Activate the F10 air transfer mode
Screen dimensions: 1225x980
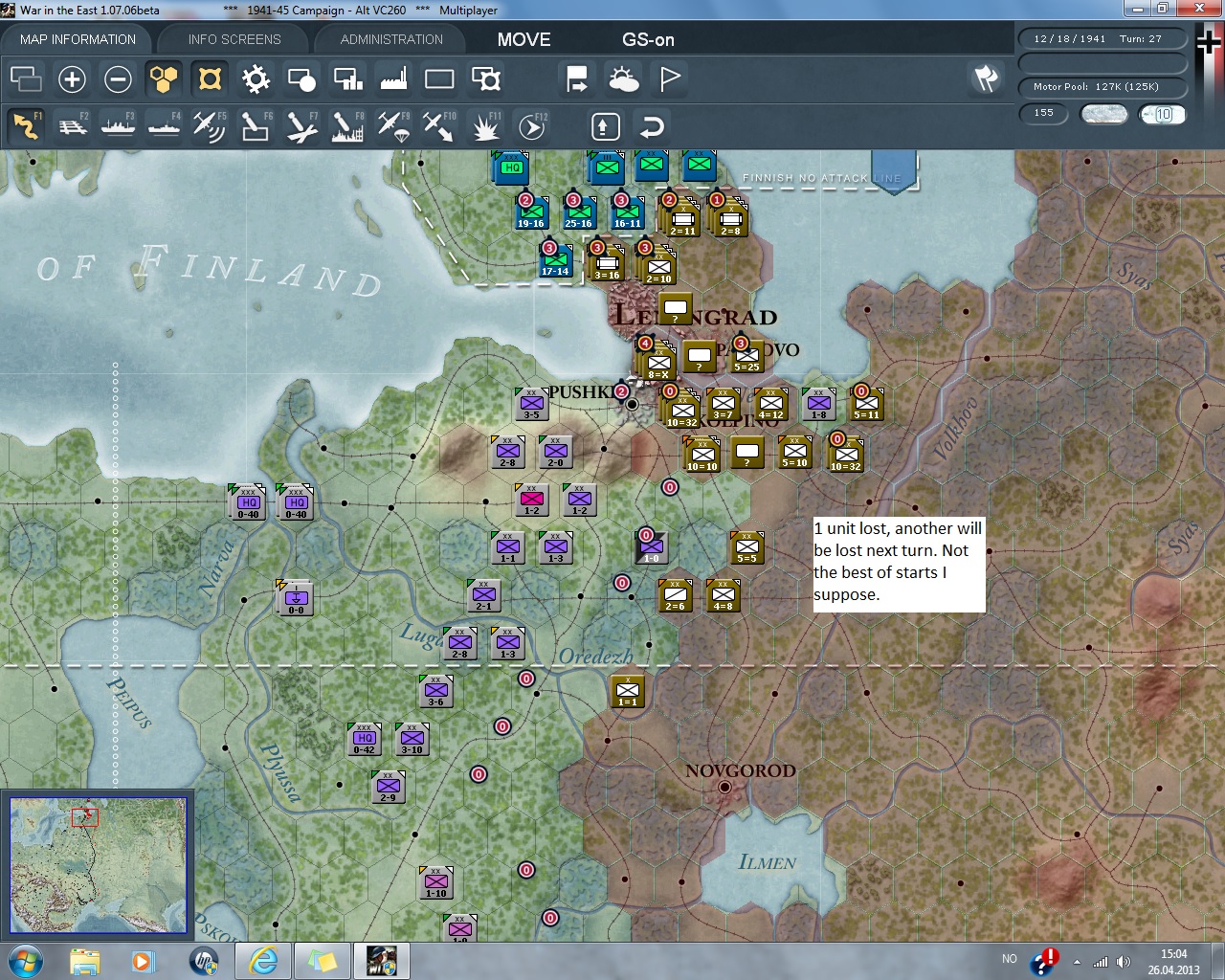click(439, 126)
